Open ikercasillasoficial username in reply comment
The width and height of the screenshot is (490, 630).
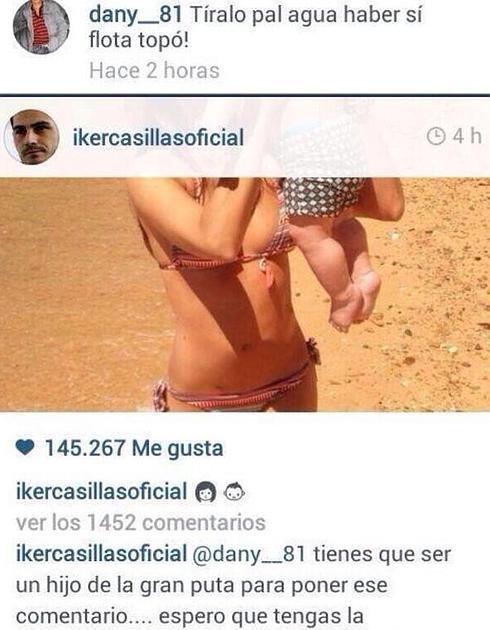point(102,554)
